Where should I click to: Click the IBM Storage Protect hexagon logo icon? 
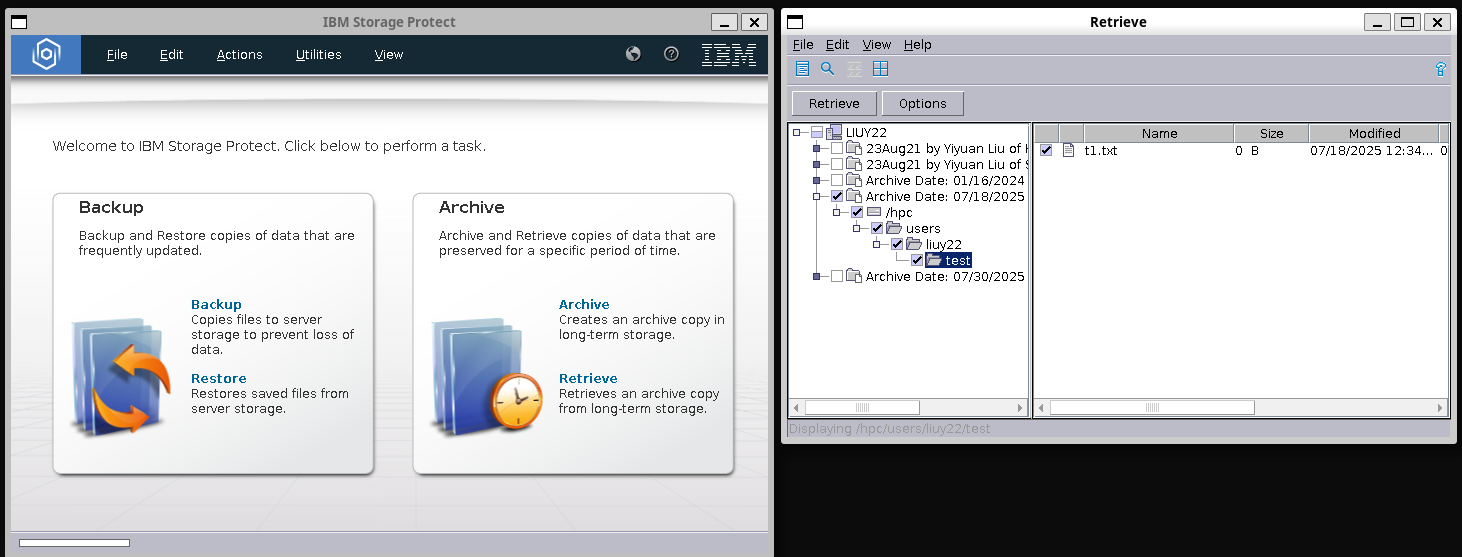click(x=46, y=55)
